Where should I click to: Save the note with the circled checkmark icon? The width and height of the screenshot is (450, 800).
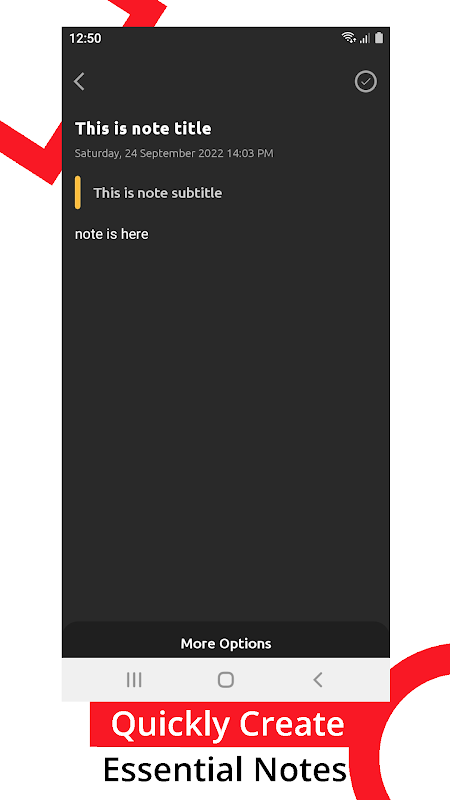[365, 82]
